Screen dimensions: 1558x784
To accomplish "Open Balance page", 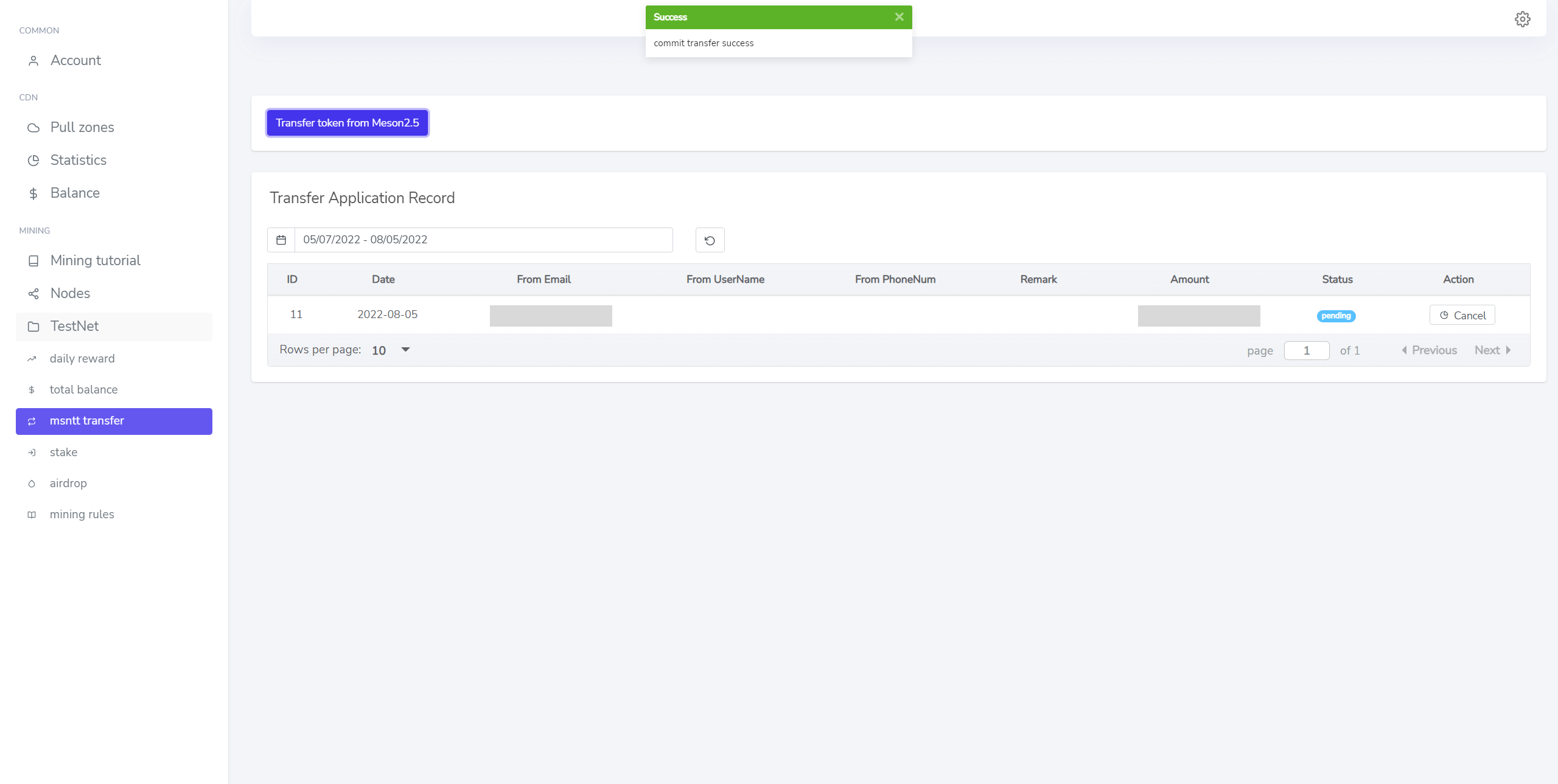I will pos(114,193).
